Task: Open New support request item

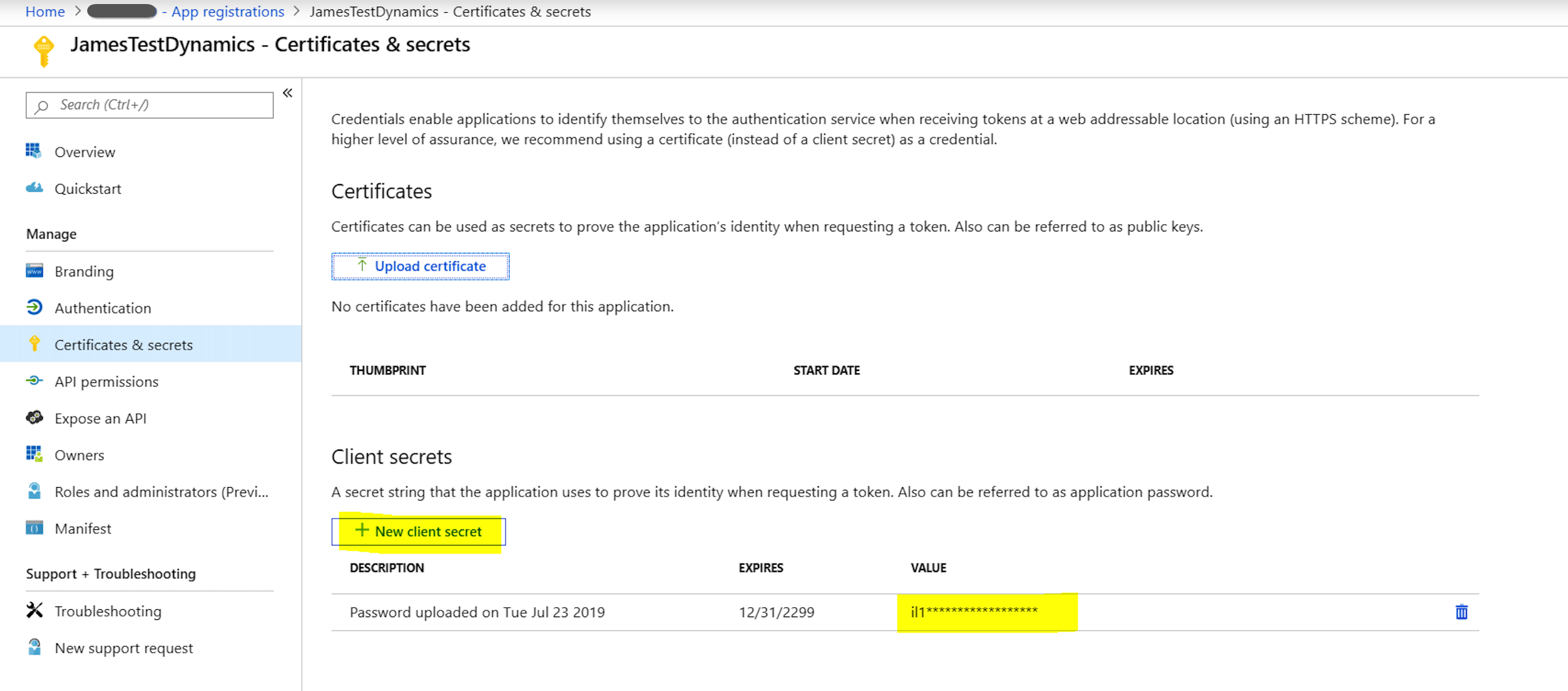Action: click(123, 648)
